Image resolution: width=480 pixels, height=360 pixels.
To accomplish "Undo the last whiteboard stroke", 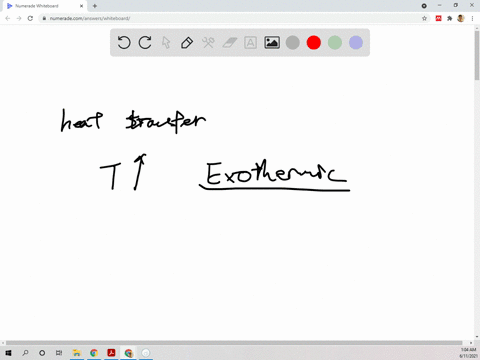I will (x=124, y=43).
